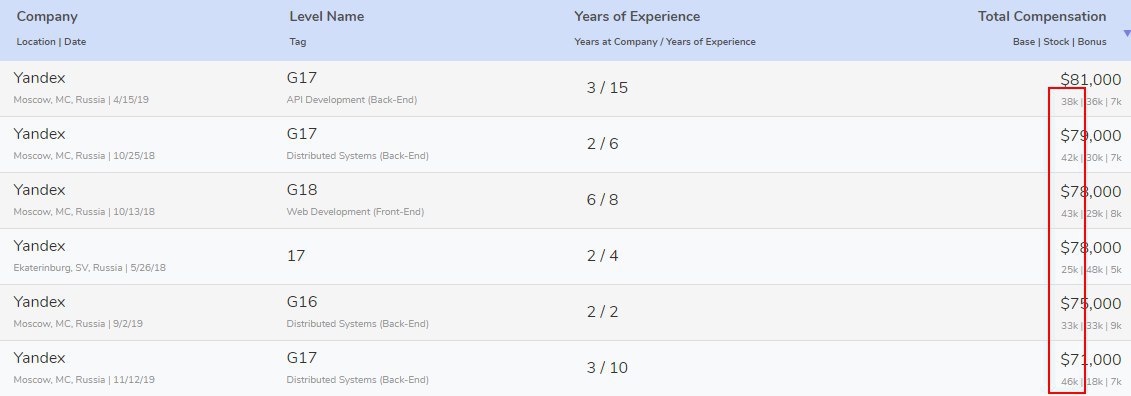Sort by Total Compensation column header

[1042, 17]
